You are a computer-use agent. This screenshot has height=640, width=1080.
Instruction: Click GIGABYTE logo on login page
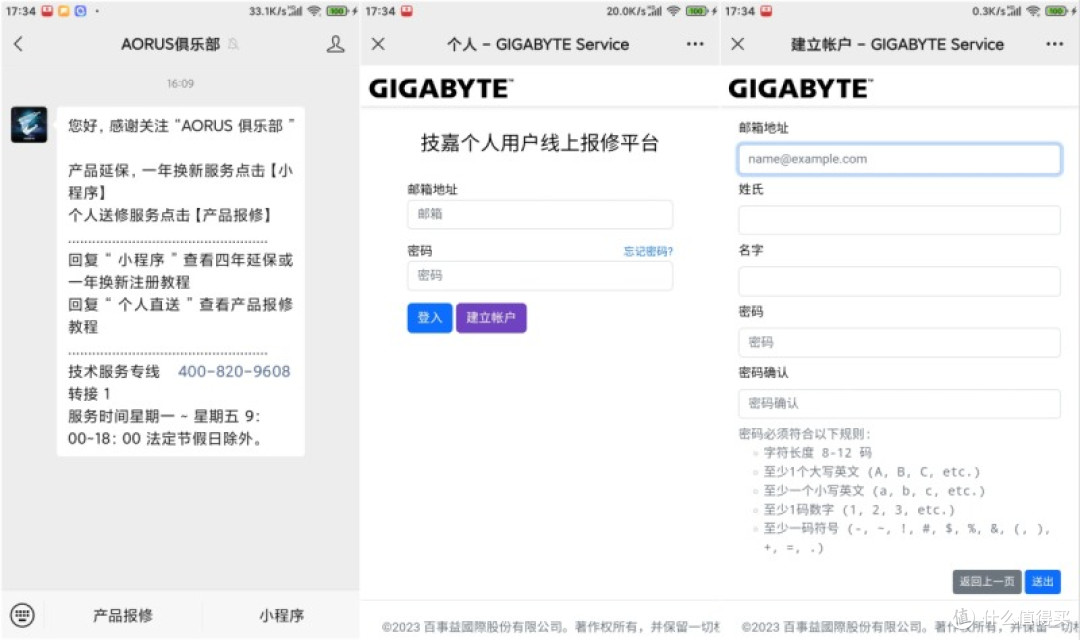(x=441, y=88)
